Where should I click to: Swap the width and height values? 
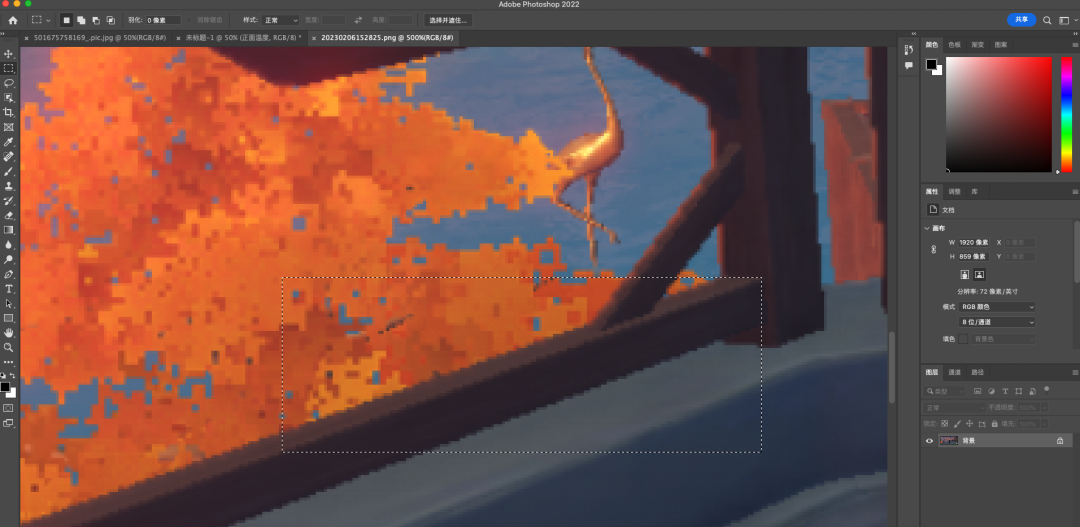[x=358, y=20]
